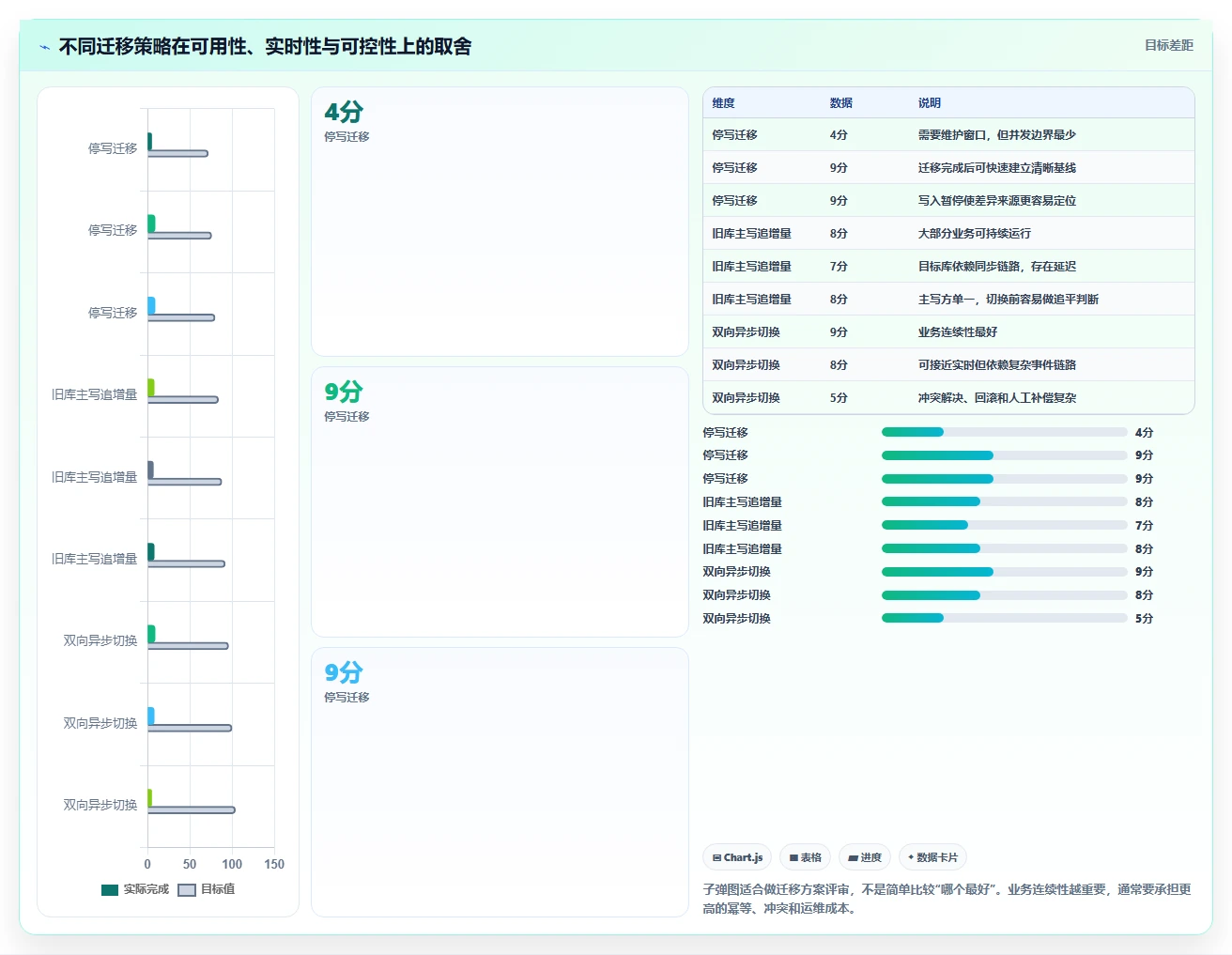Viewport: 1232px width, 955px height.
Task: Click cell 目标库依赖同步链路，存在延迟
Action: [997, 267]
